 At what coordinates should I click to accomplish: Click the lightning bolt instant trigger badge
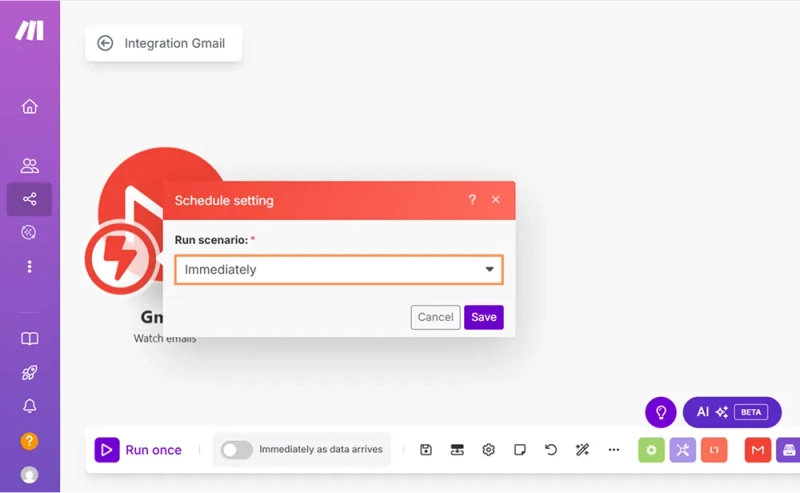(120, 259)
